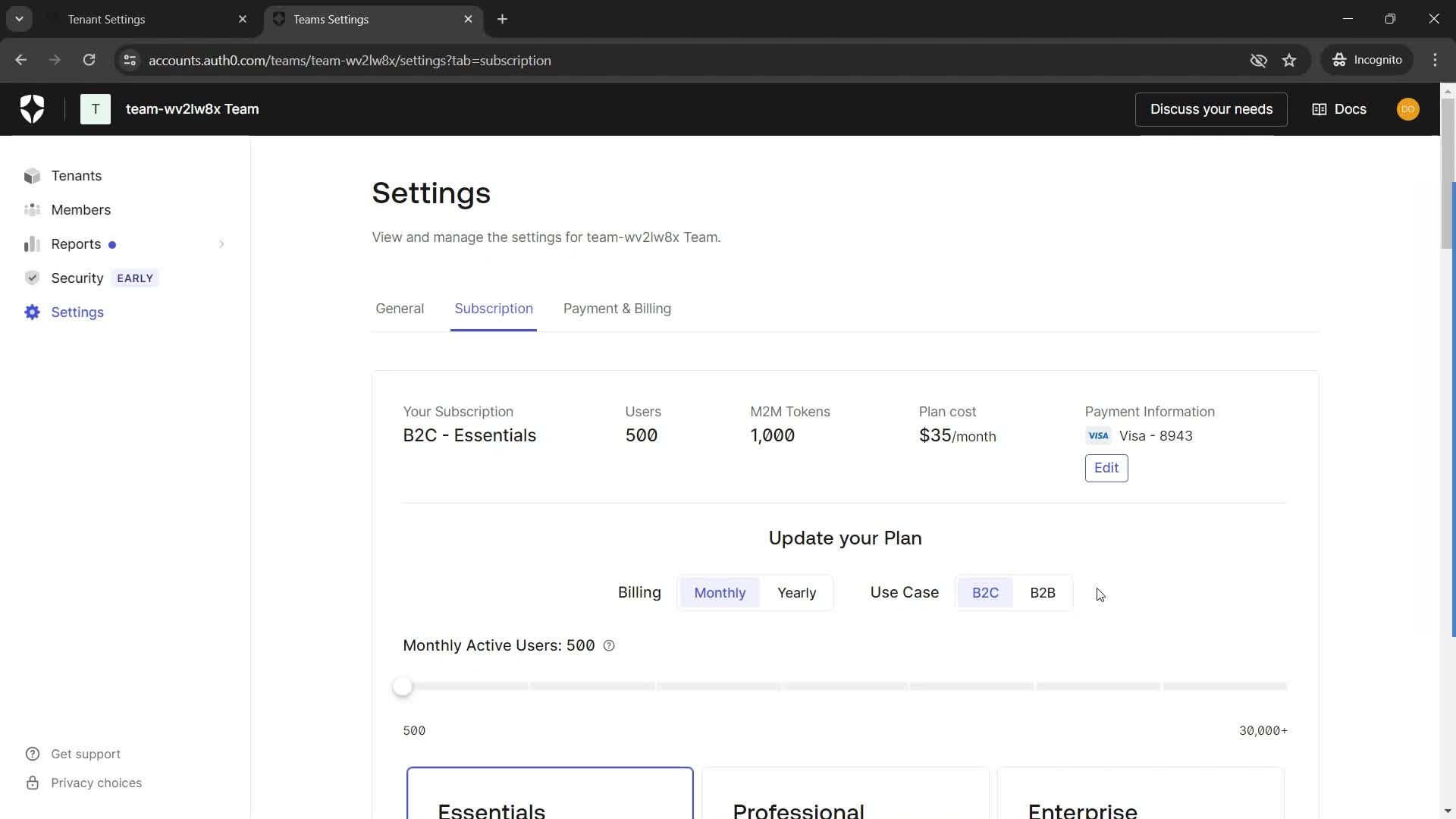1456x819 pixels.
Task: Open the user profile avatar
Action: click(1407, 109)
